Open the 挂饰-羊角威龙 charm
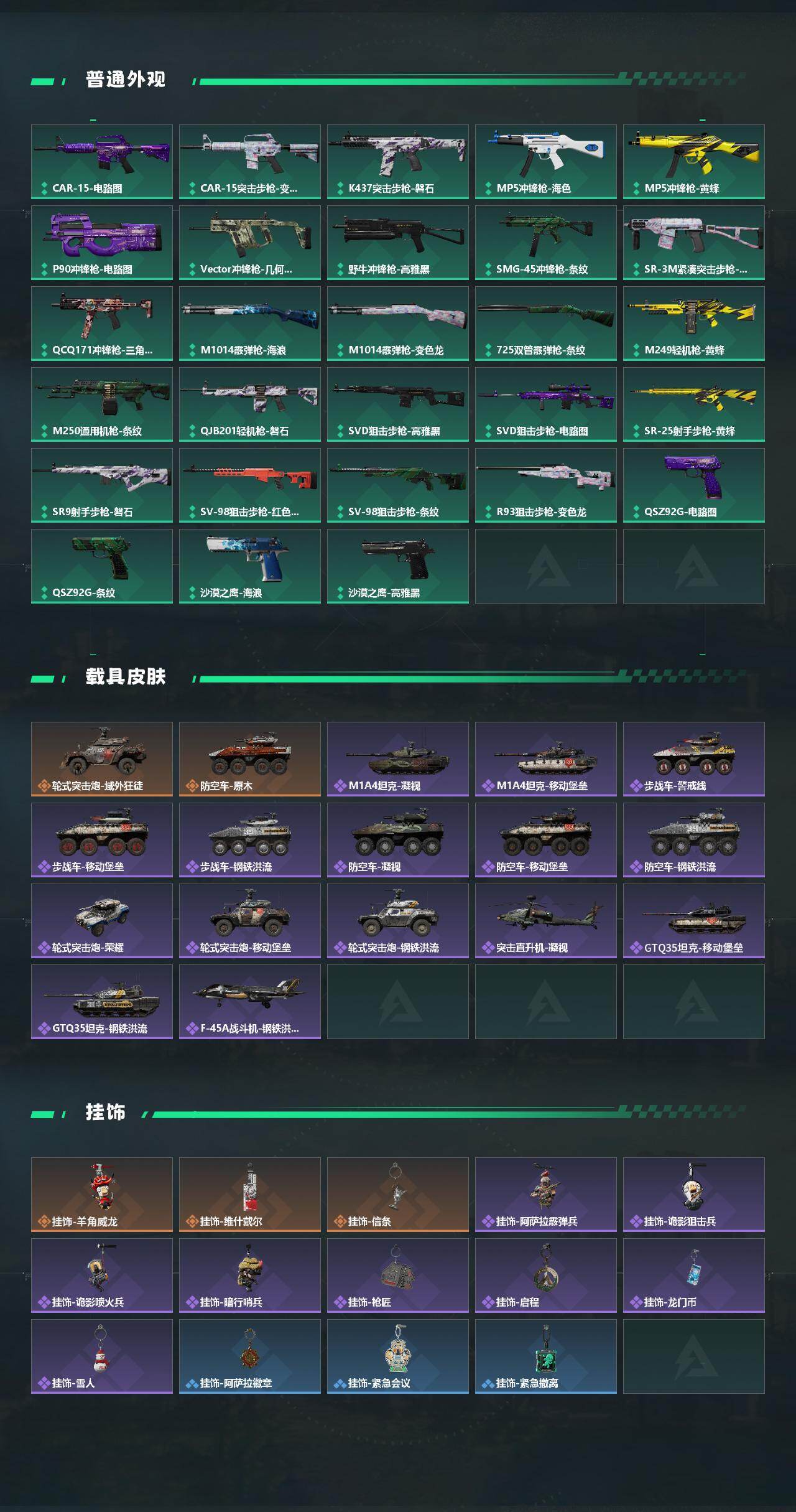The width and height of the screenshot is (796, 1512). pos(102,1195)
